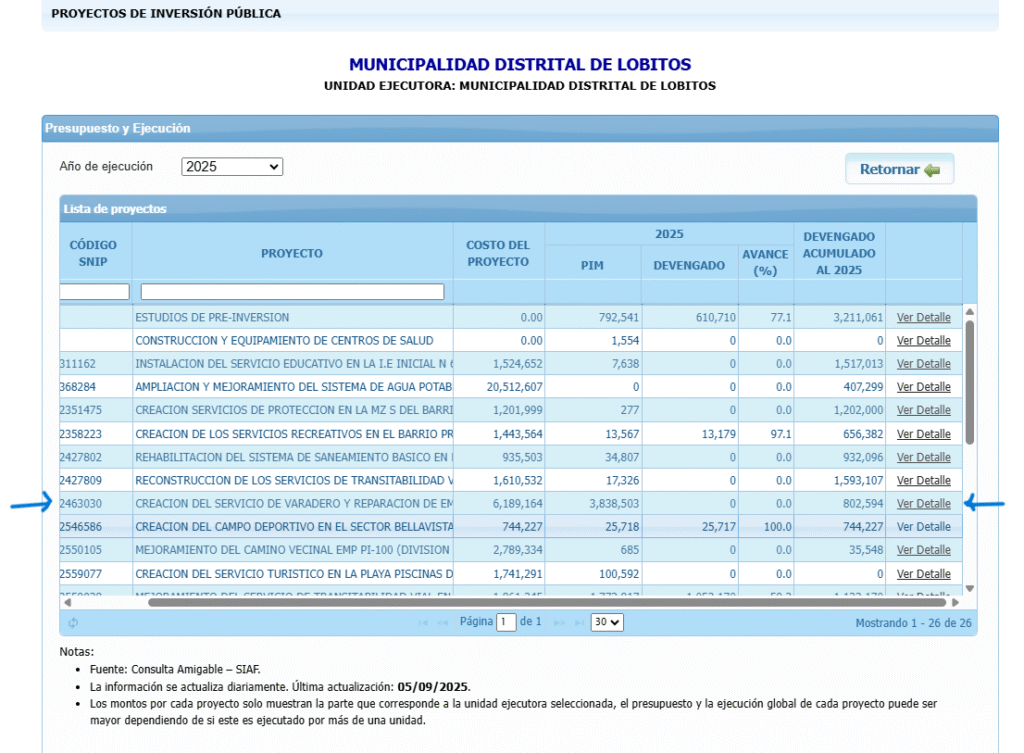Click the Retornar button
This screenshot has height=753, width=1024.
coord(899,169)
